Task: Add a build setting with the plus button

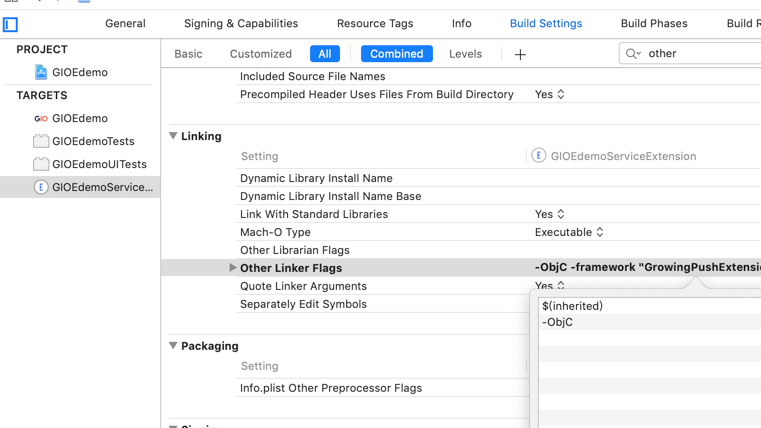Action: pyautogui.click(x=520, y=54)
